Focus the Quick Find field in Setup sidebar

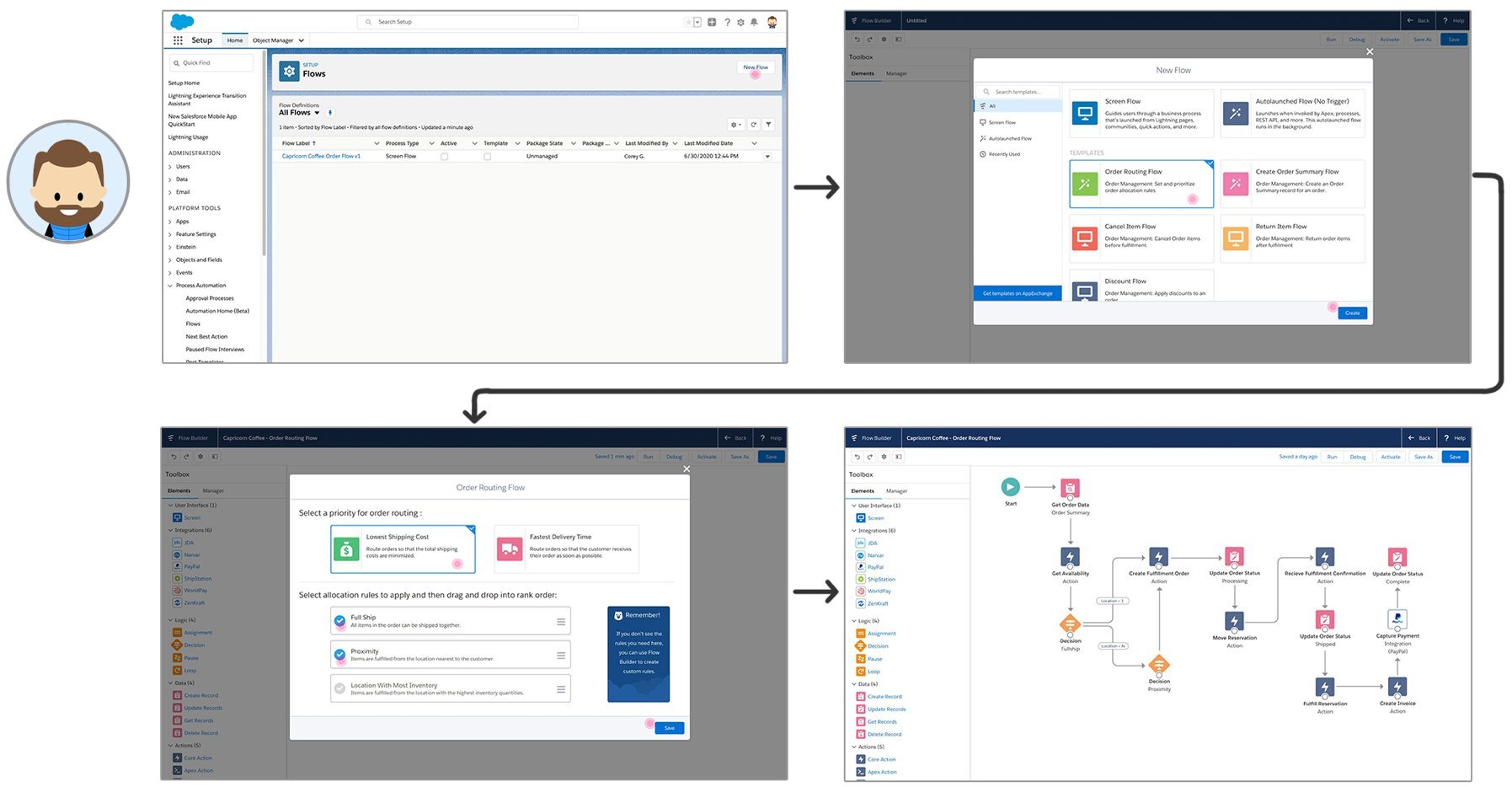(211, 63)
